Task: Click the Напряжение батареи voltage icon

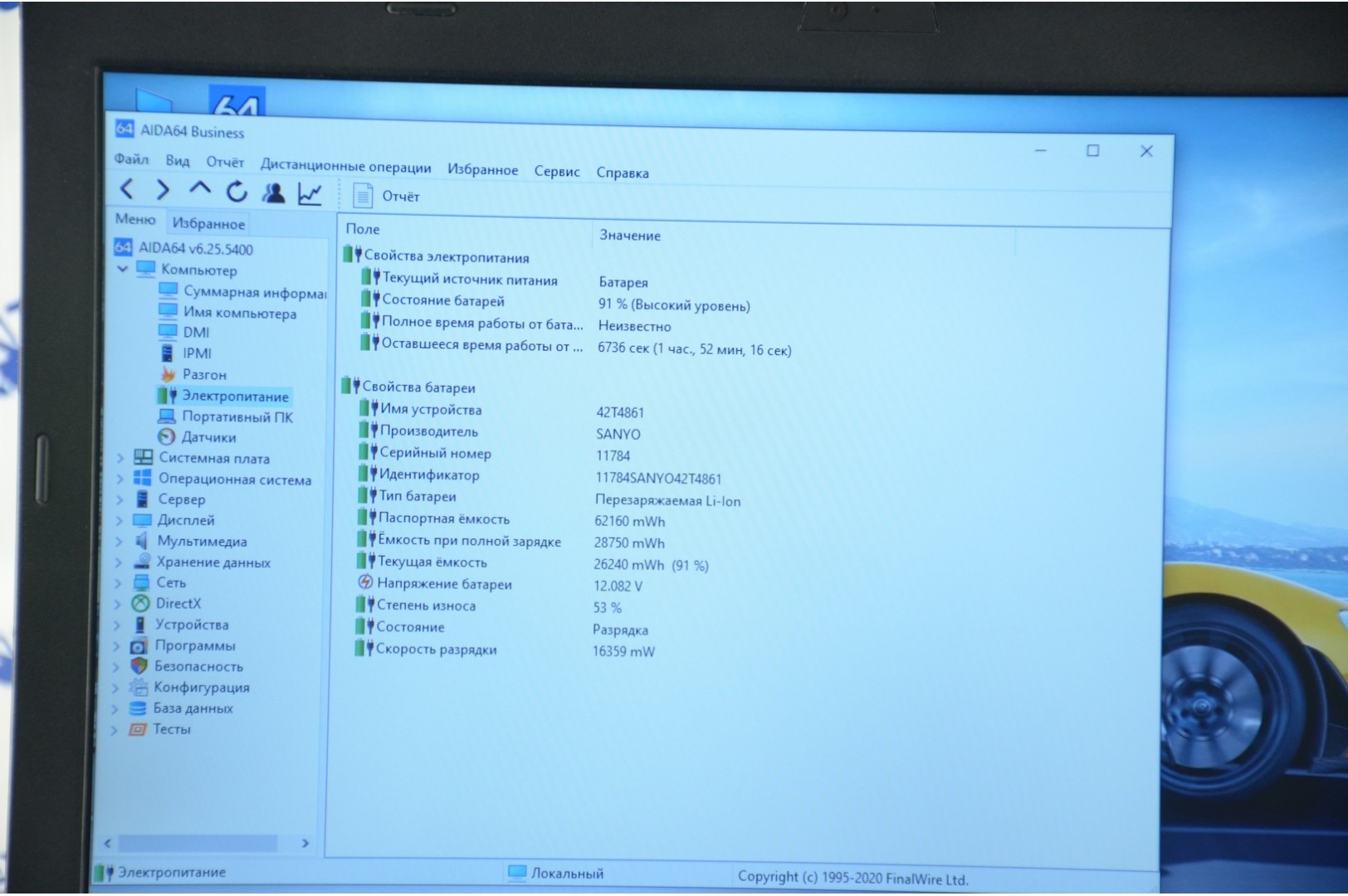Action: (x=365, y=582)
